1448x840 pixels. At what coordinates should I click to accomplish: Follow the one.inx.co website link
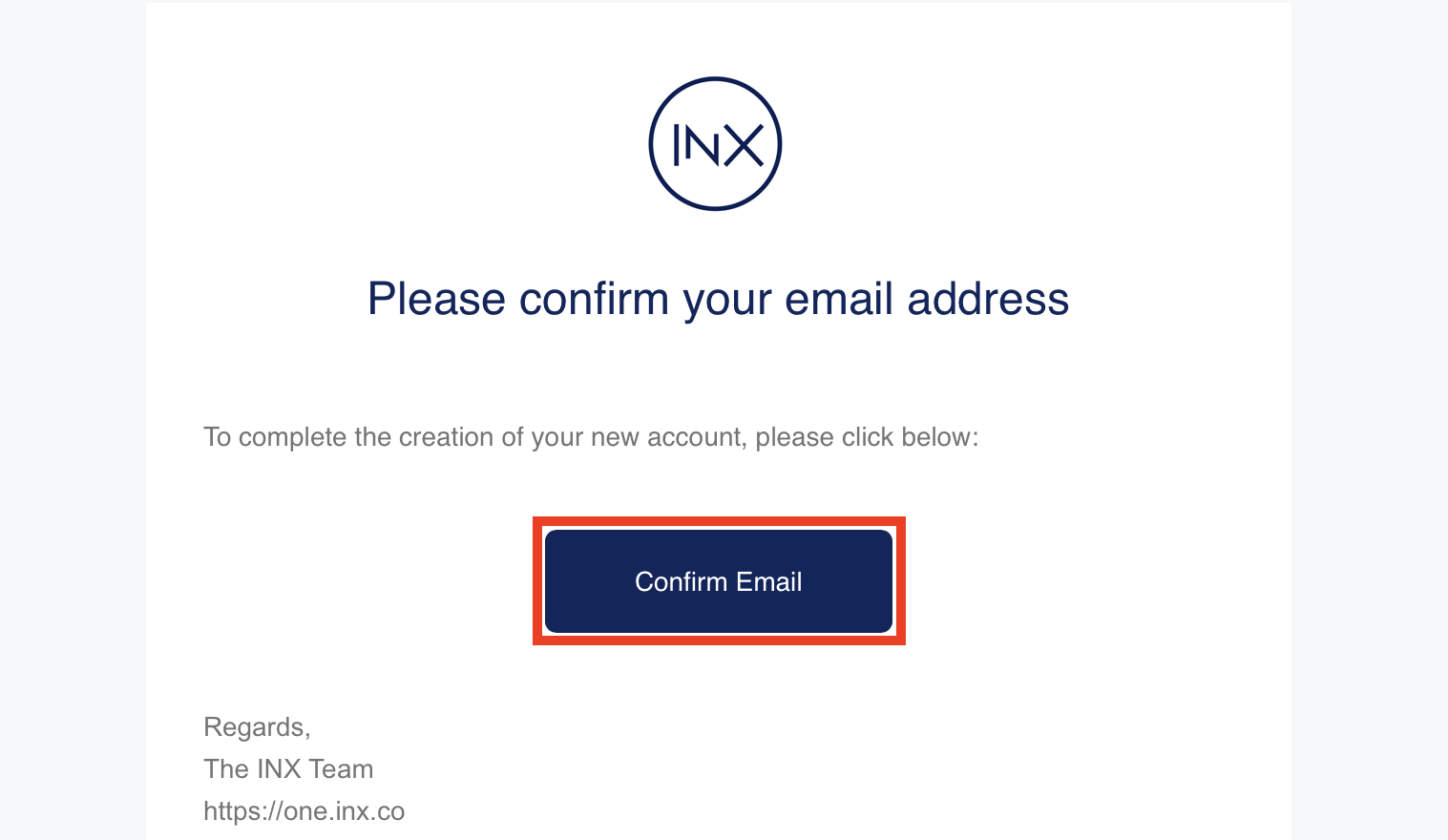(x=304, y=810)
